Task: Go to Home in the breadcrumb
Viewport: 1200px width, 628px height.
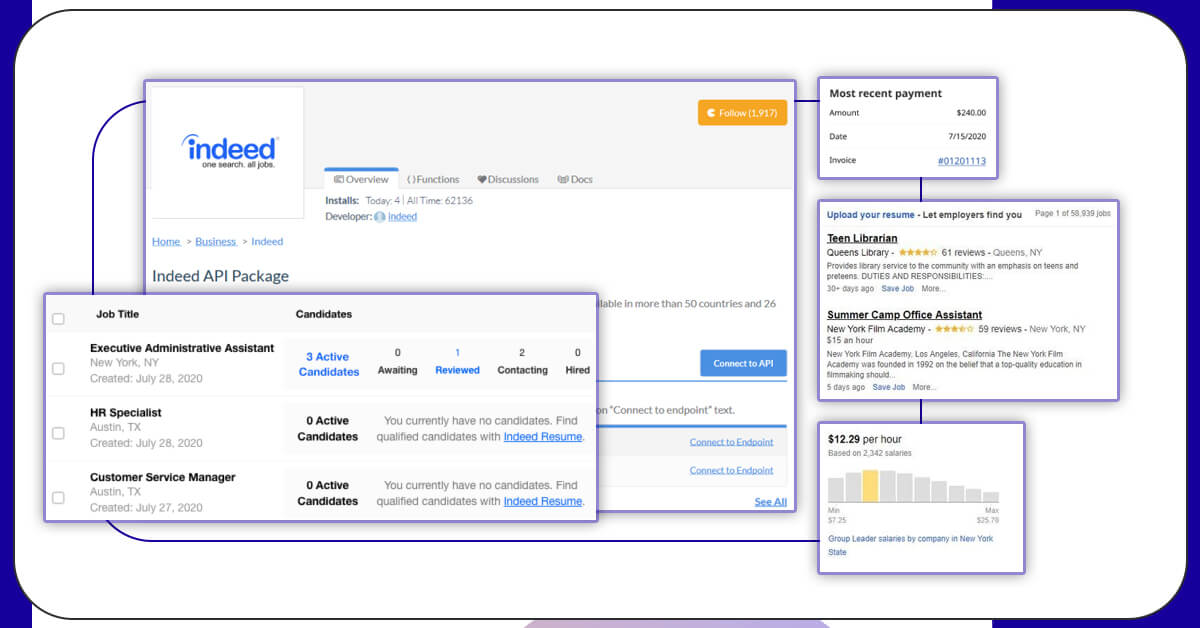Action: click(x=166, y=241)
